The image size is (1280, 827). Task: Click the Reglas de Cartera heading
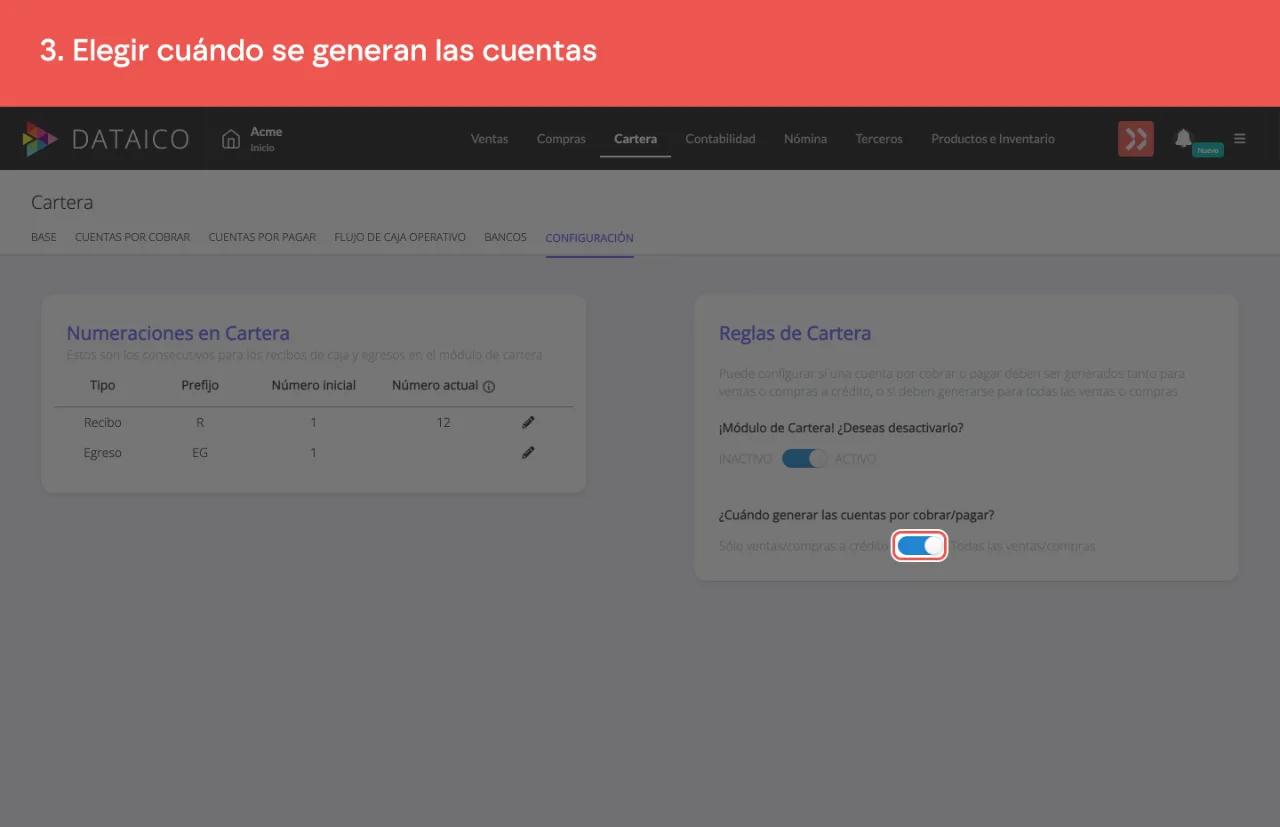tap(795, 333)
